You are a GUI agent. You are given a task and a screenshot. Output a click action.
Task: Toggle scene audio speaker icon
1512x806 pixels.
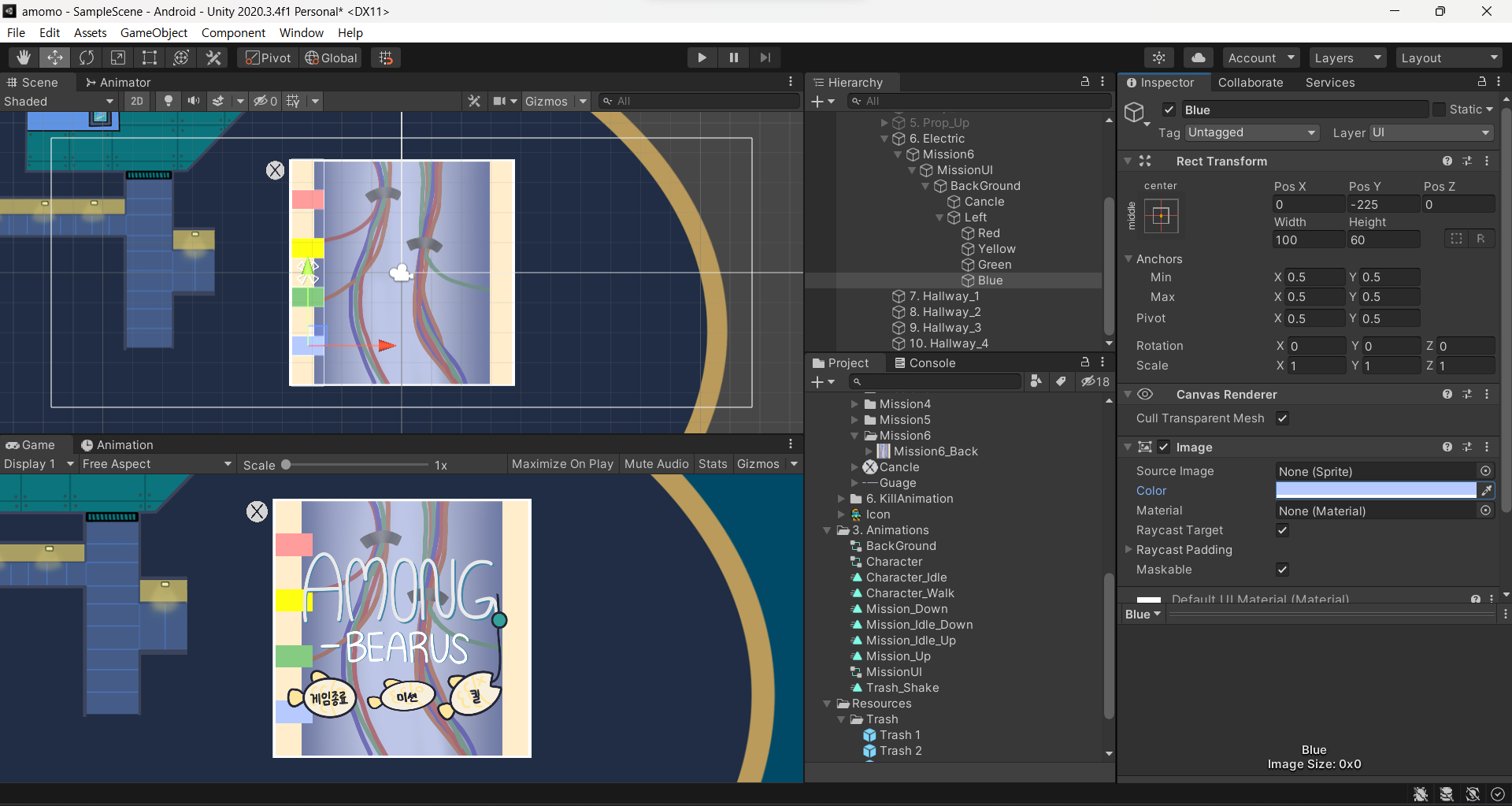pyautogui.click(x=193, y=101)
